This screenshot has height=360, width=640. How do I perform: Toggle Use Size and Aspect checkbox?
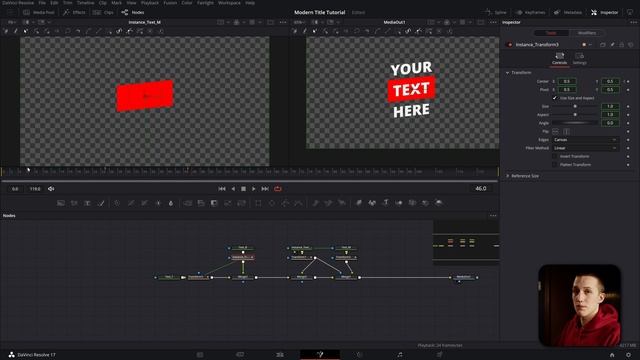(555, 98)
